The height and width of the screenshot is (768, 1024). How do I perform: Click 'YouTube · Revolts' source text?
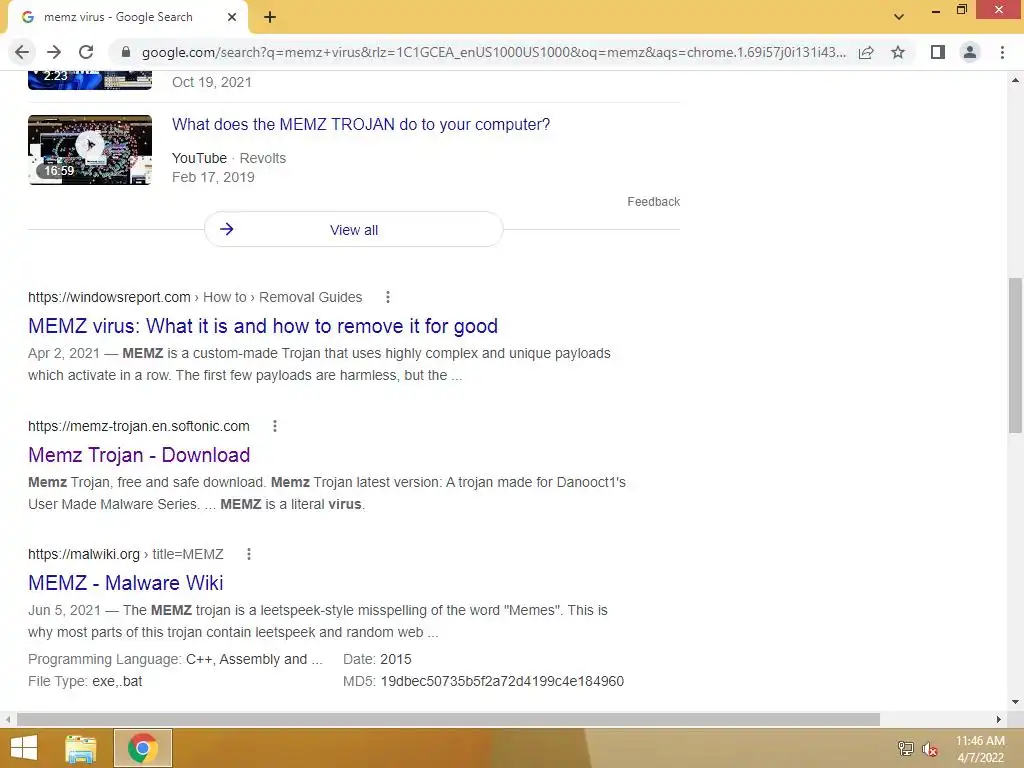pos(229,158)
